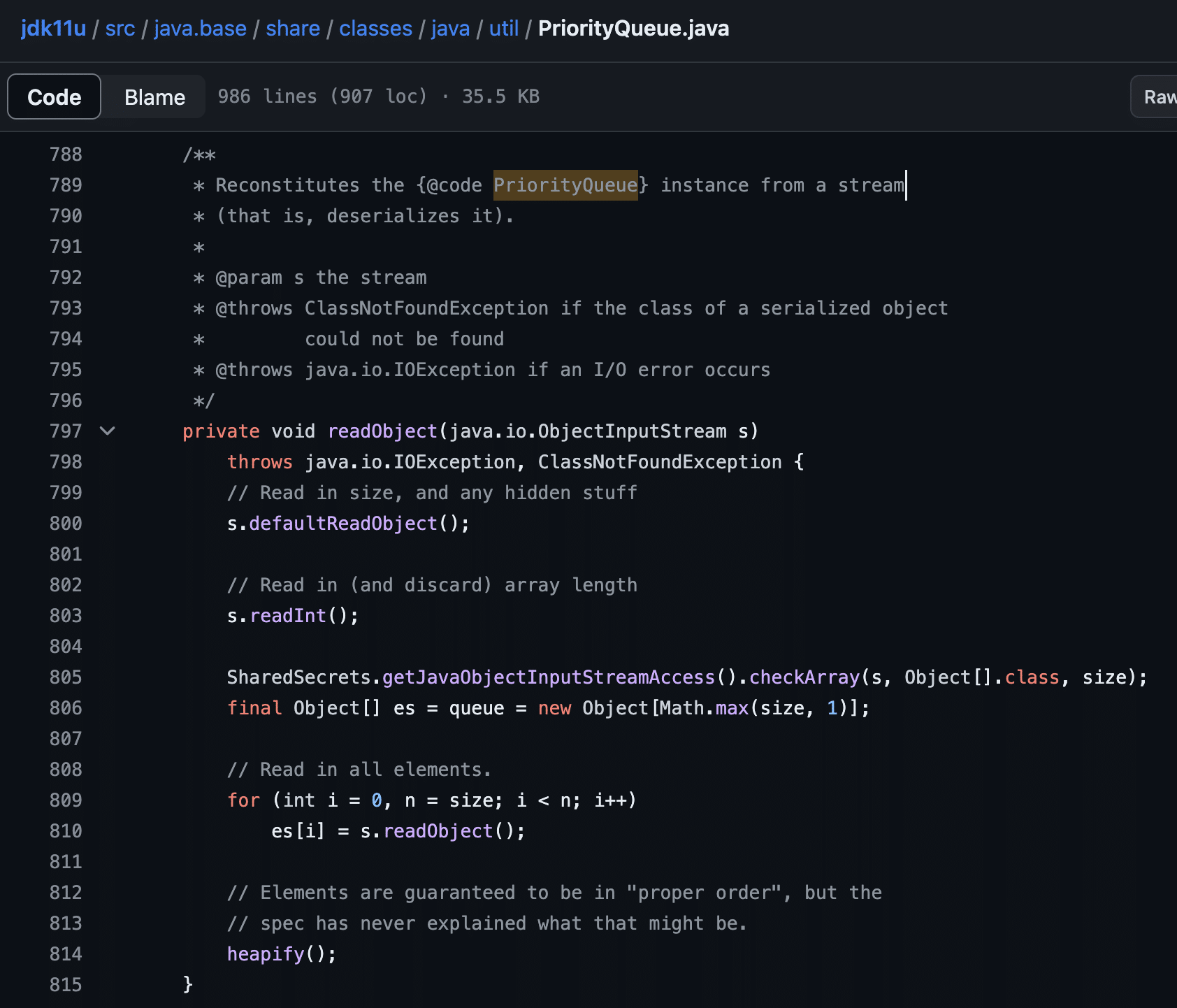
Task: Select line number 789
Action: pyautogui.click(x=66, y=185)
